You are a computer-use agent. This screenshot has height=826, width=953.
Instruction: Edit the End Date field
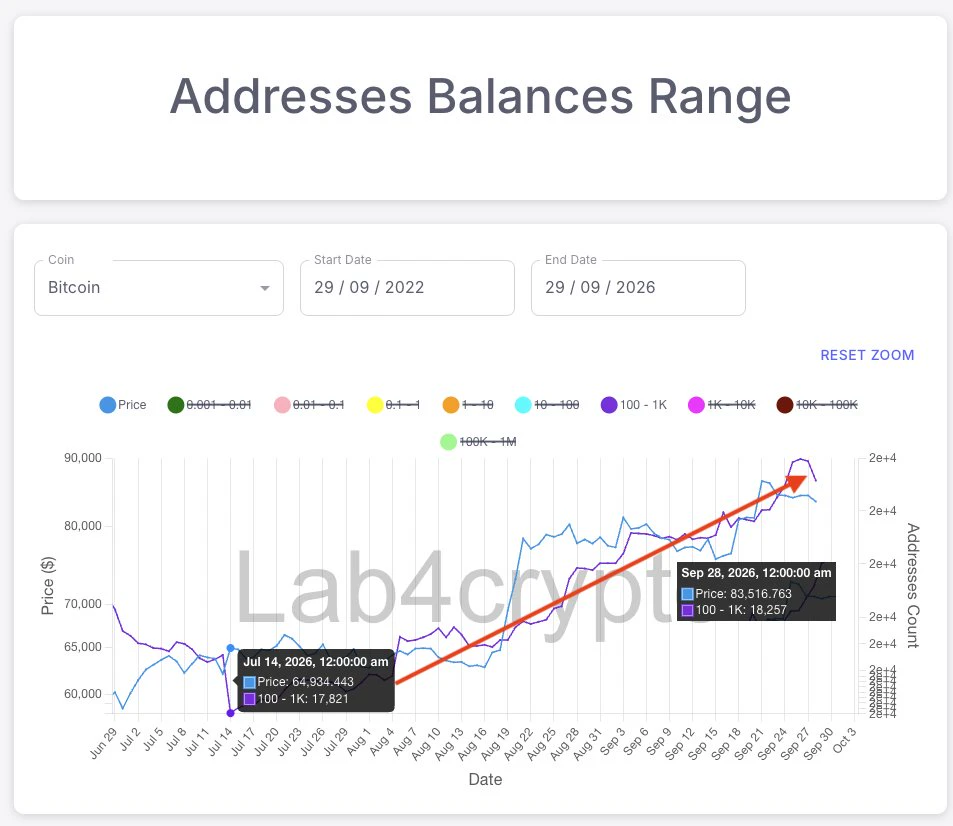tap(638, 287)
